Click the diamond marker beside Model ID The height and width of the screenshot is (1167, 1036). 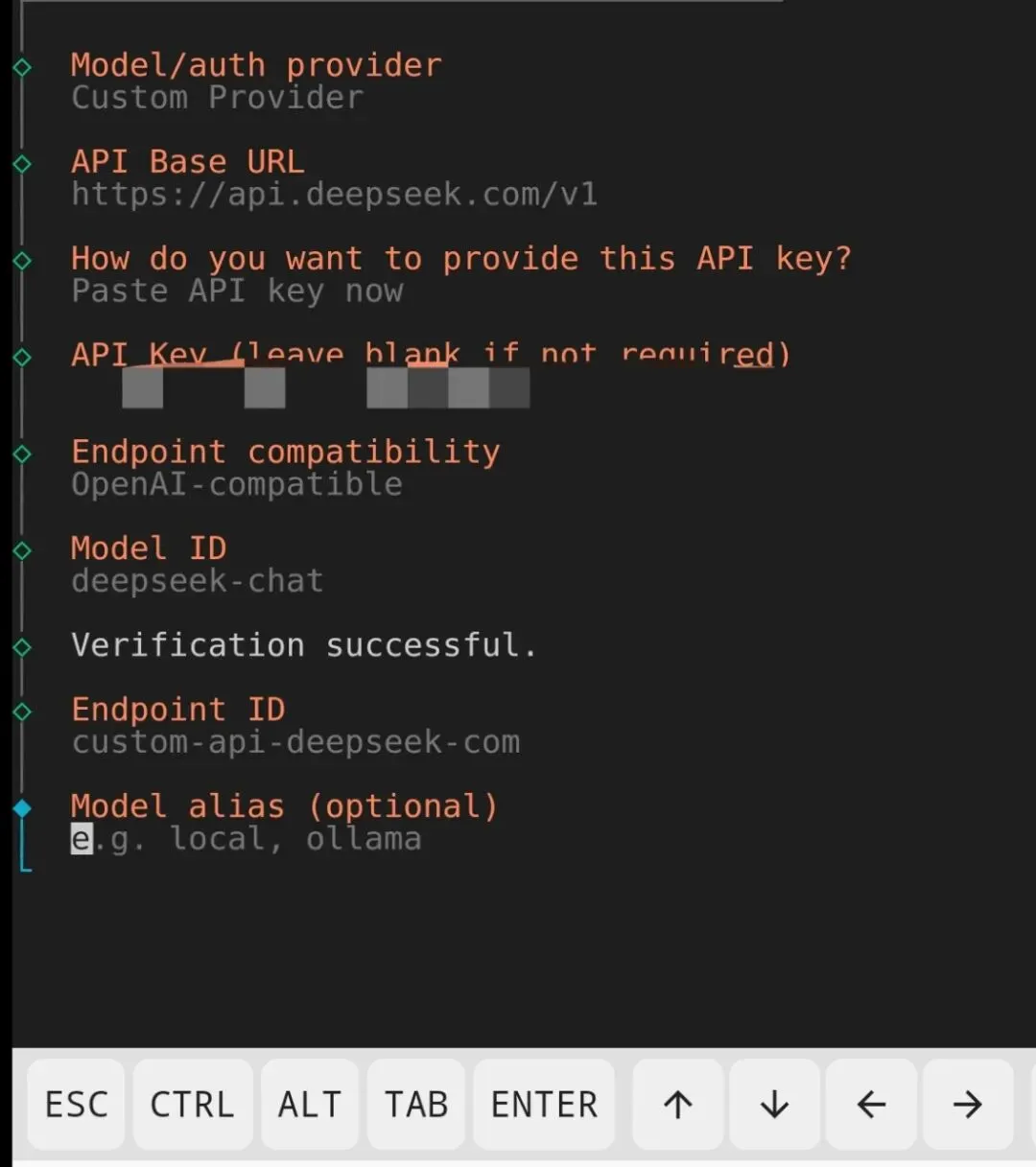(x=22, y=550)
